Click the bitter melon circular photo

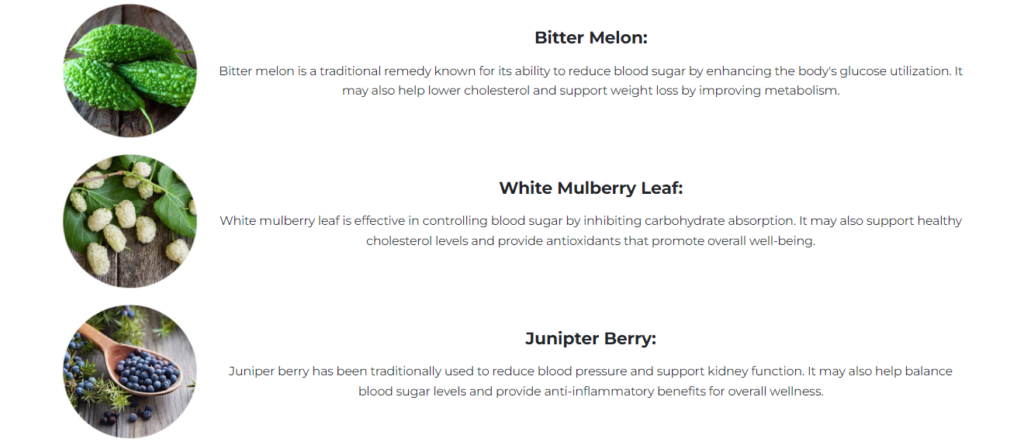click(129, 70)
